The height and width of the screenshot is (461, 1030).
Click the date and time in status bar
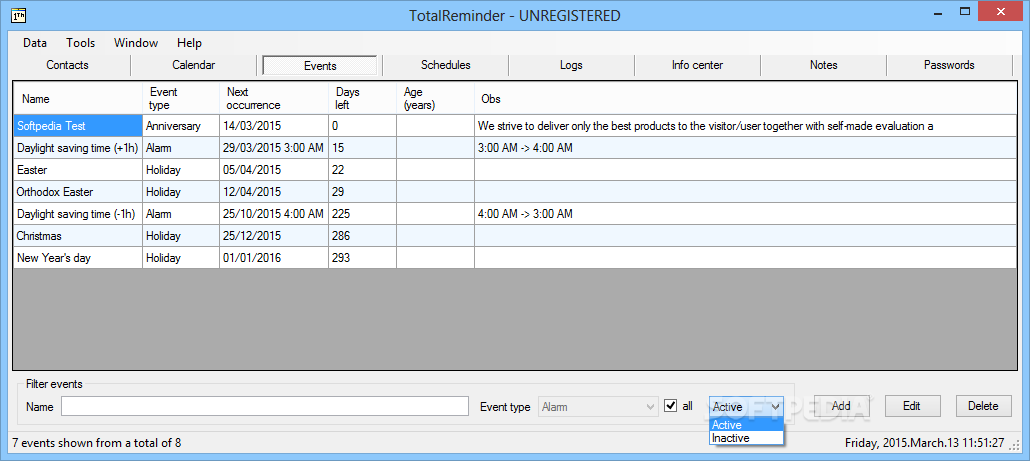pos(924,443)
